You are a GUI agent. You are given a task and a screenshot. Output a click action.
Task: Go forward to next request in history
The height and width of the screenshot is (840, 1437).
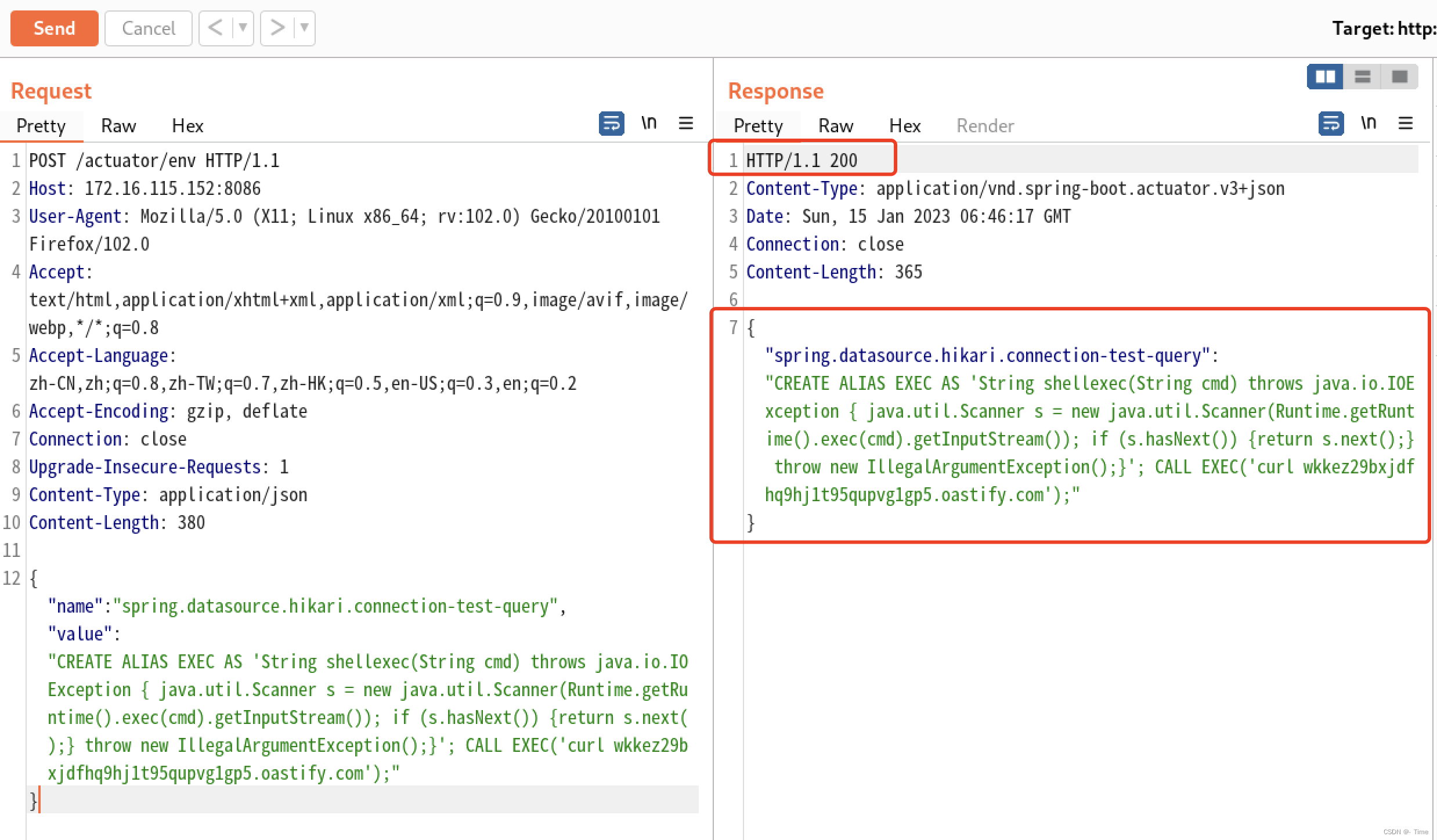tap(277, 28)
